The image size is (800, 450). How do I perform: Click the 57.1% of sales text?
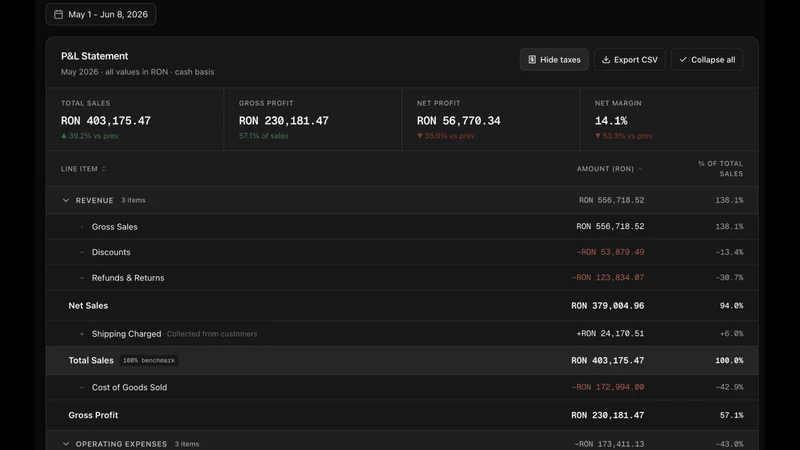(264, 136)
